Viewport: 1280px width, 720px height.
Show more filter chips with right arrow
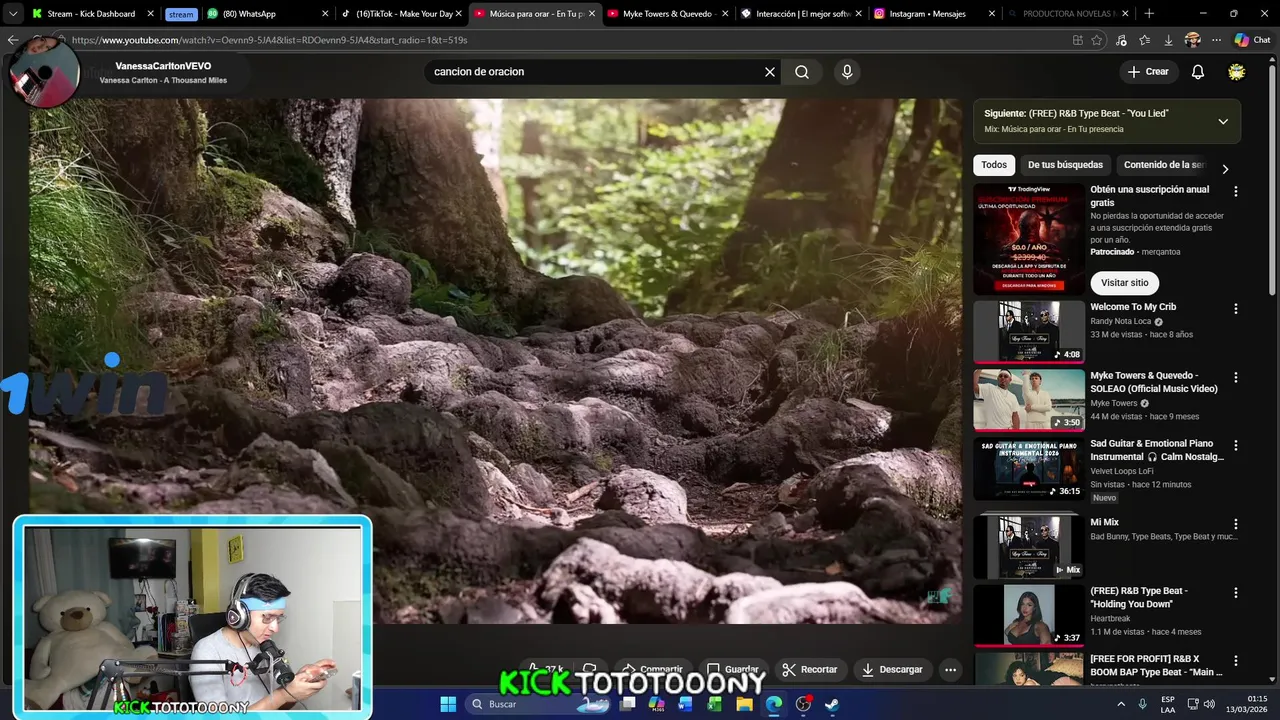pyautogui.click(x=1225, y=168)
